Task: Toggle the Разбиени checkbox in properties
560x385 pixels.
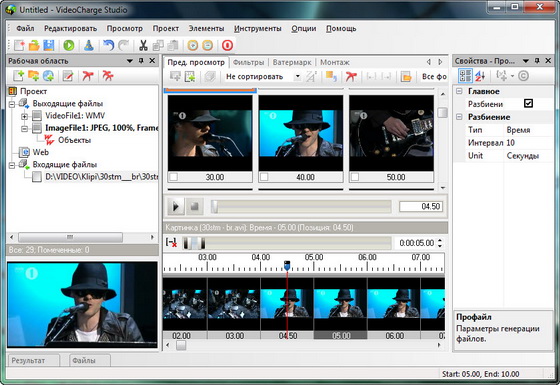Action: point(528,104)
